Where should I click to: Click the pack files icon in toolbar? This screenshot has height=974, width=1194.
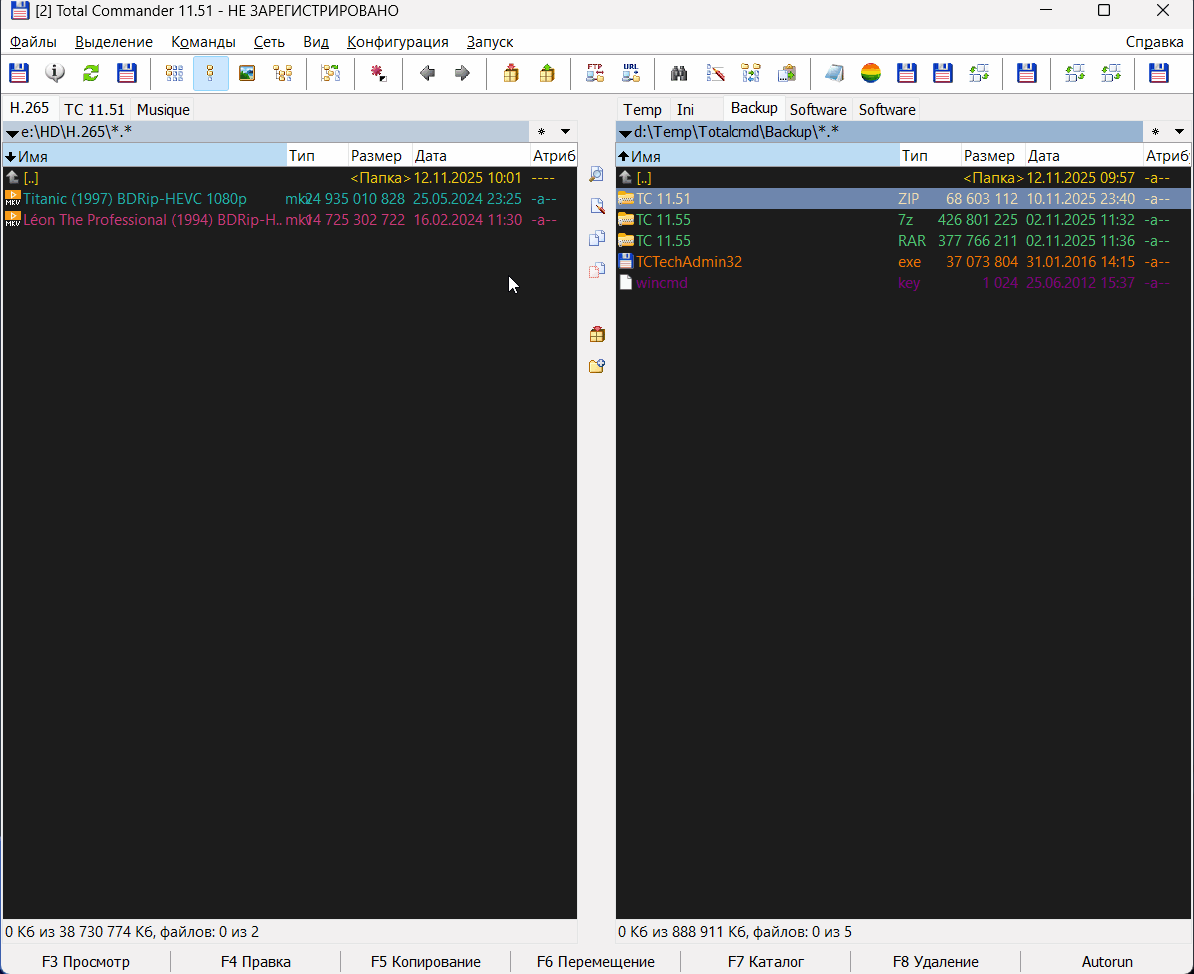(511, 73)
